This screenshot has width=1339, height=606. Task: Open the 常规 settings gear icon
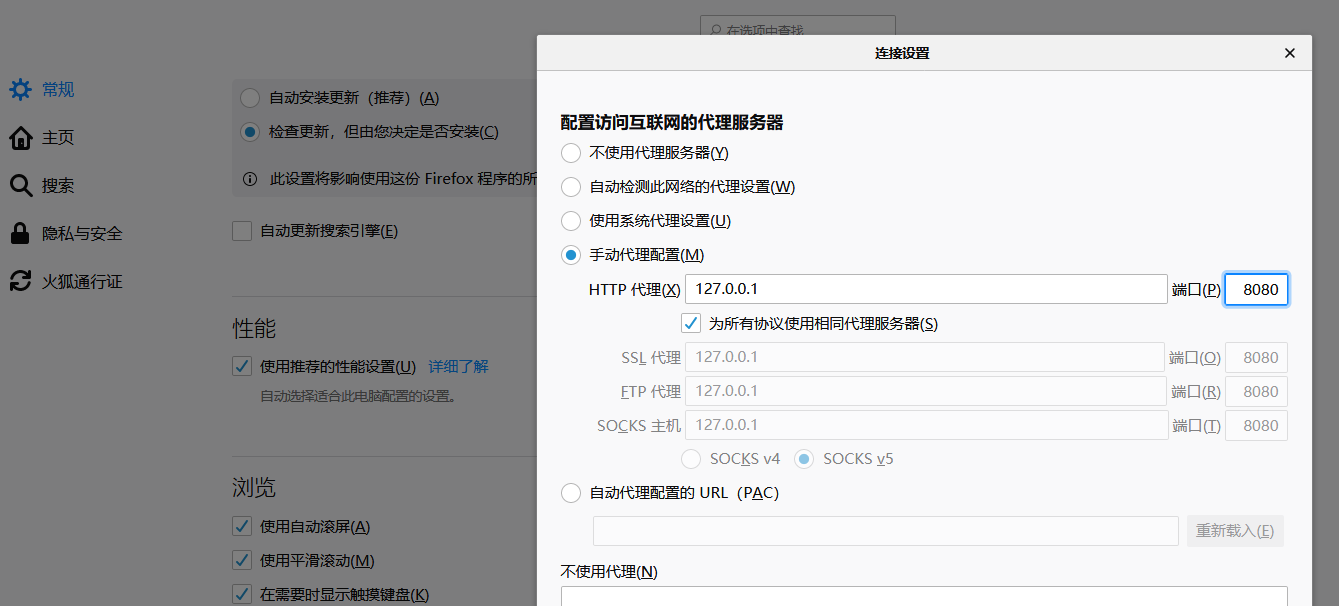pos(20,90)
